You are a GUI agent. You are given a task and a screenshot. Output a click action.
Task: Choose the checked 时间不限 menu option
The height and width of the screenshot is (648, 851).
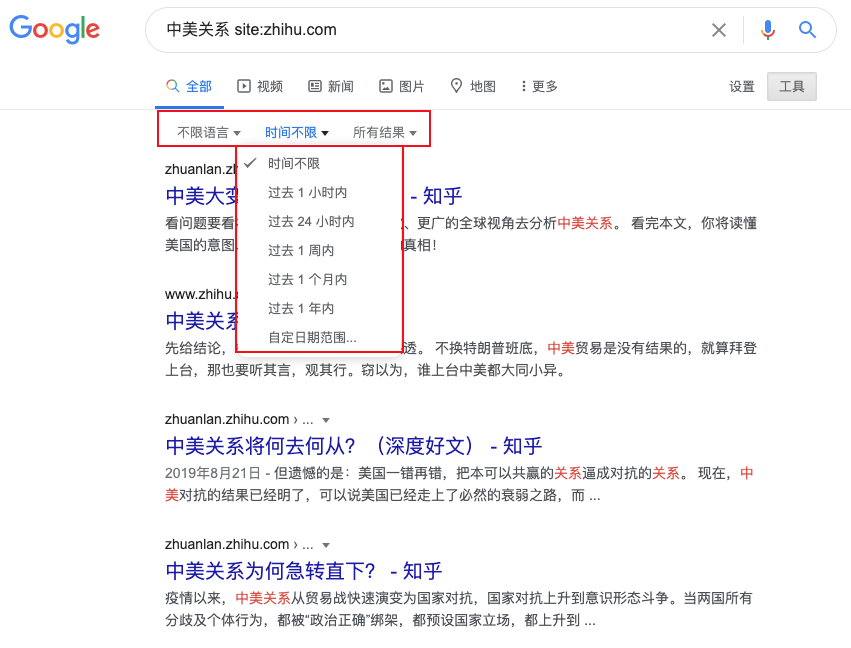[x=319, y=163]
